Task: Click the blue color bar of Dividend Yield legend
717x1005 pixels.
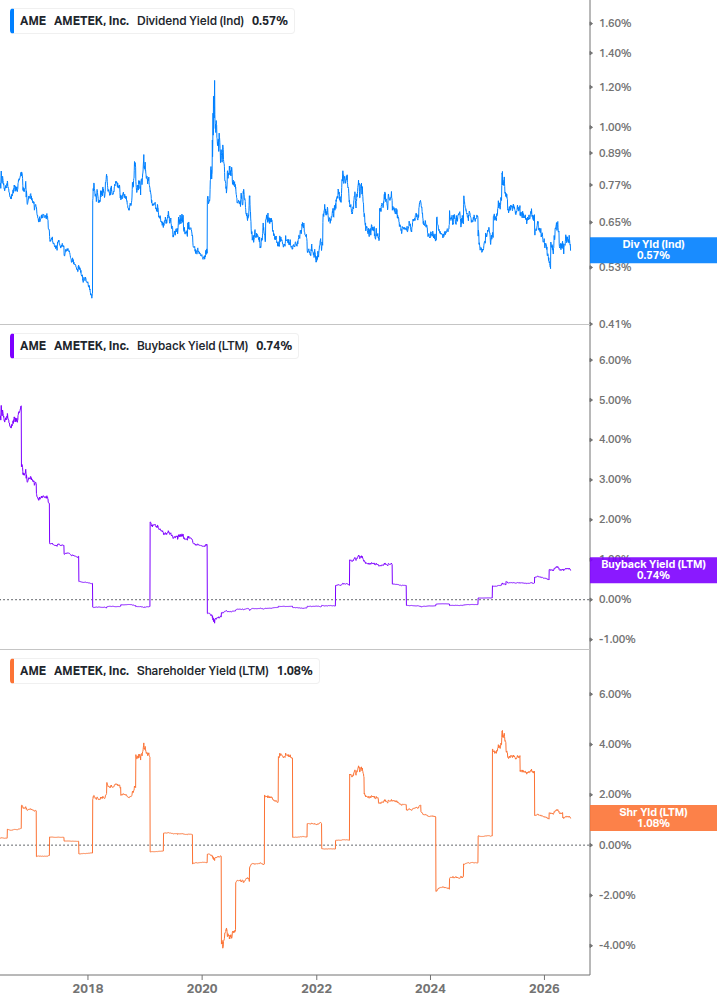Action: click(12, 21)
